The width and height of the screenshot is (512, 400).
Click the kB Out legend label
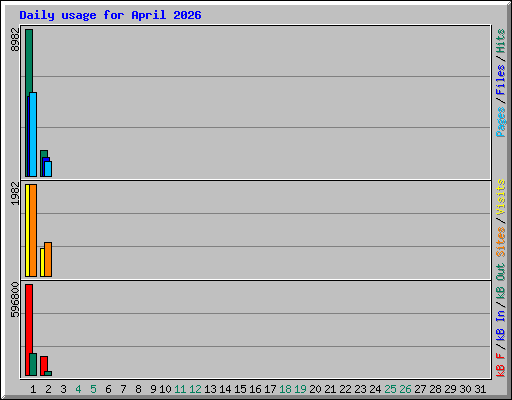point(500,280)
